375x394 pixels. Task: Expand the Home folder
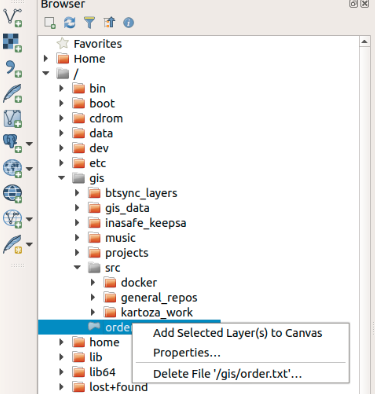46,59
